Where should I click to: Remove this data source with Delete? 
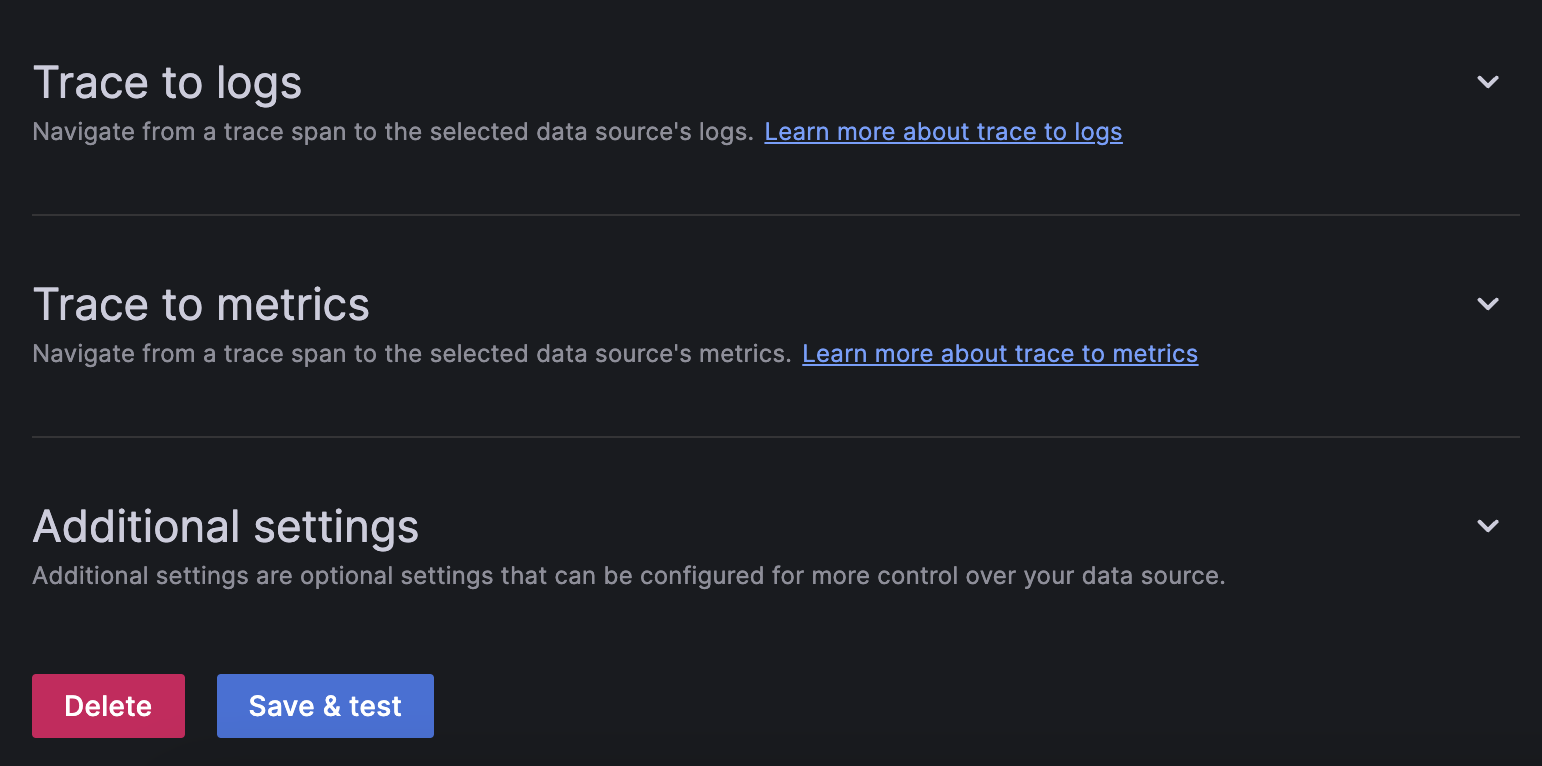[x=108, y=706]
